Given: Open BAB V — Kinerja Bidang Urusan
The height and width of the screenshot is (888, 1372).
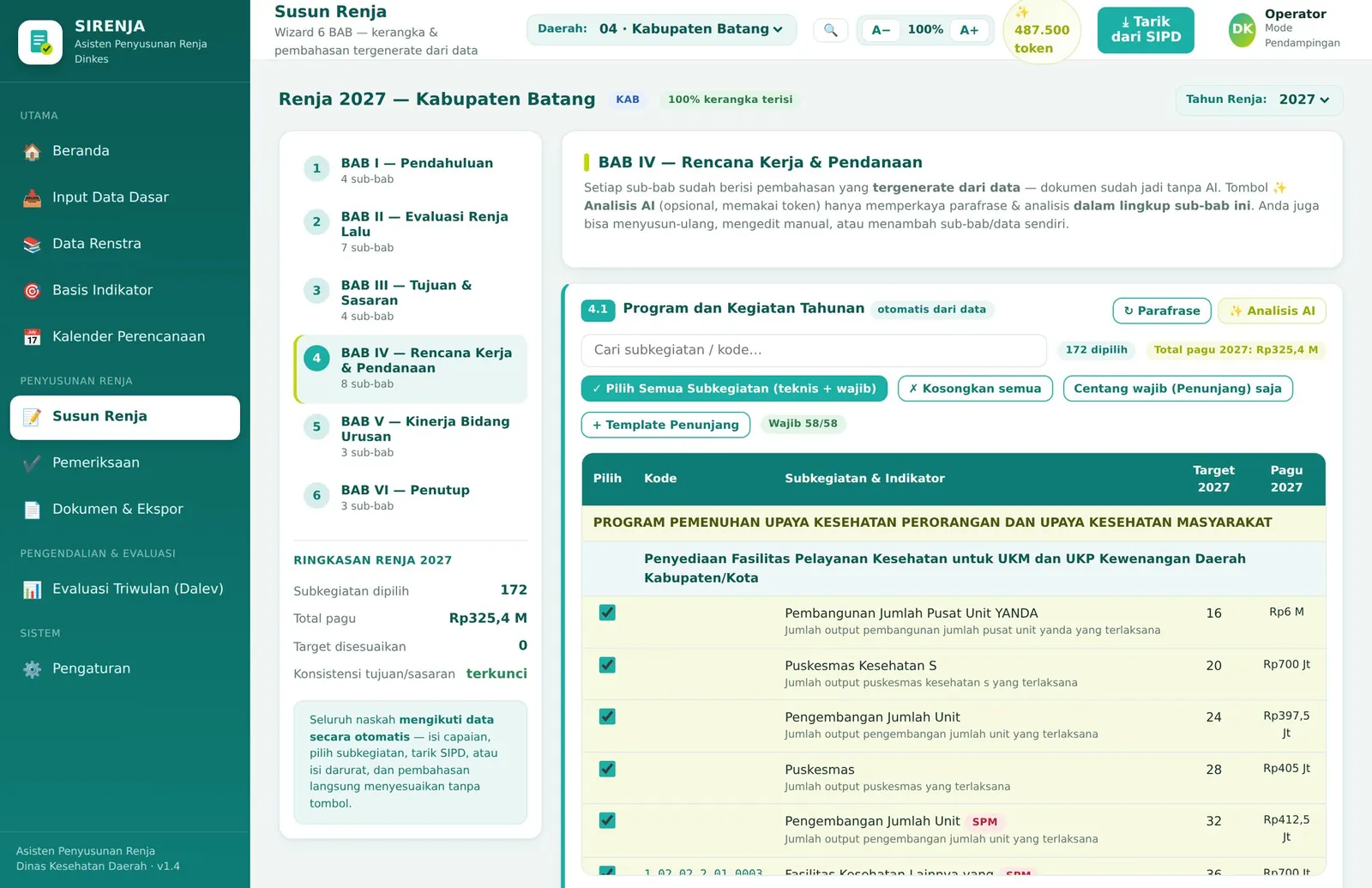Looking at the screenshot, I should [410, 436].
